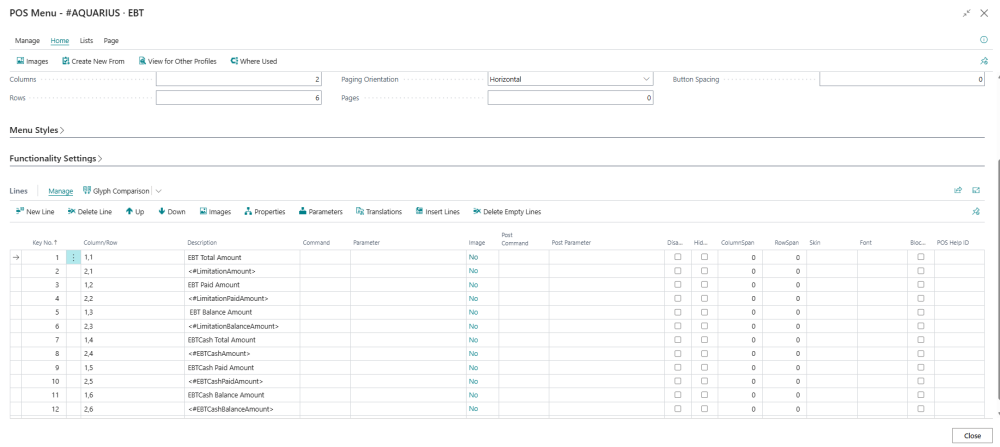1000x447 pixels.
Task: Tick Blocked checkbox for EBTCash Total Amount row
Action: pyautogui.click(x=920, y=340)
